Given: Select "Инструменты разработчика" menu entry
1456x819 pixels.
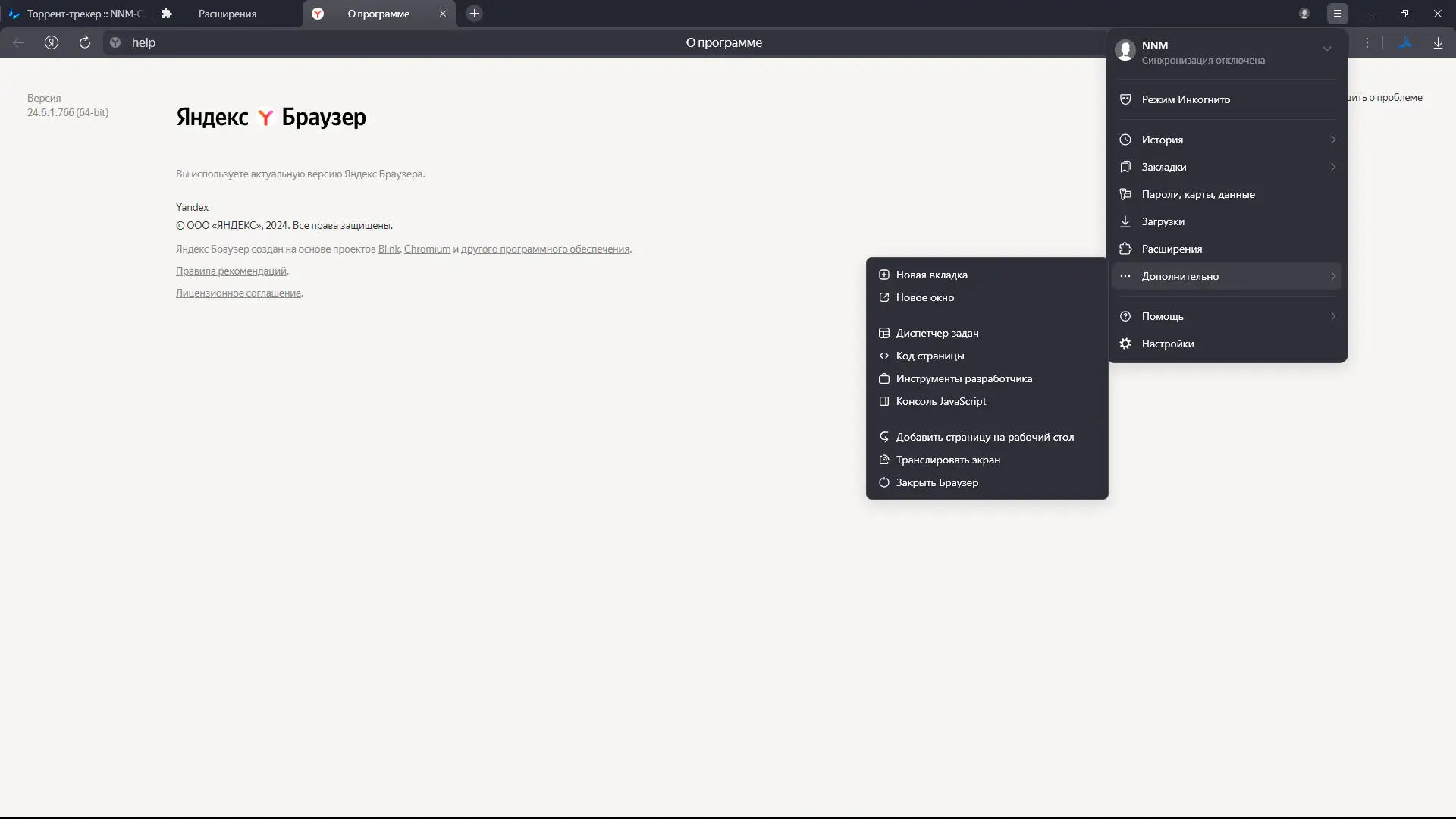Looking at the screenshot, I should 987,378.
